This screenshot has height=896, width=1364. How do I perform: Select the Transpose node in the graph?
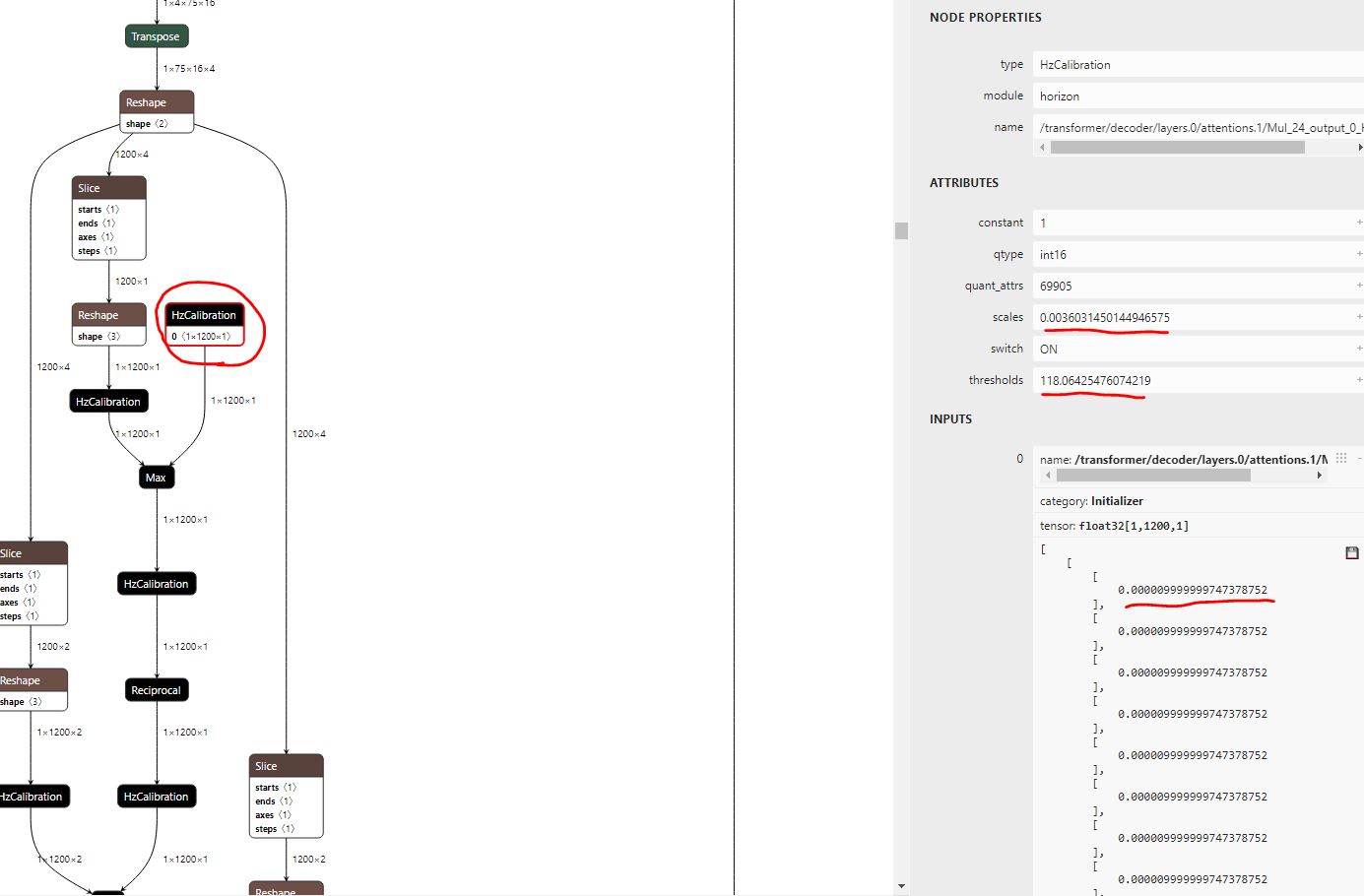pos(156,36)
